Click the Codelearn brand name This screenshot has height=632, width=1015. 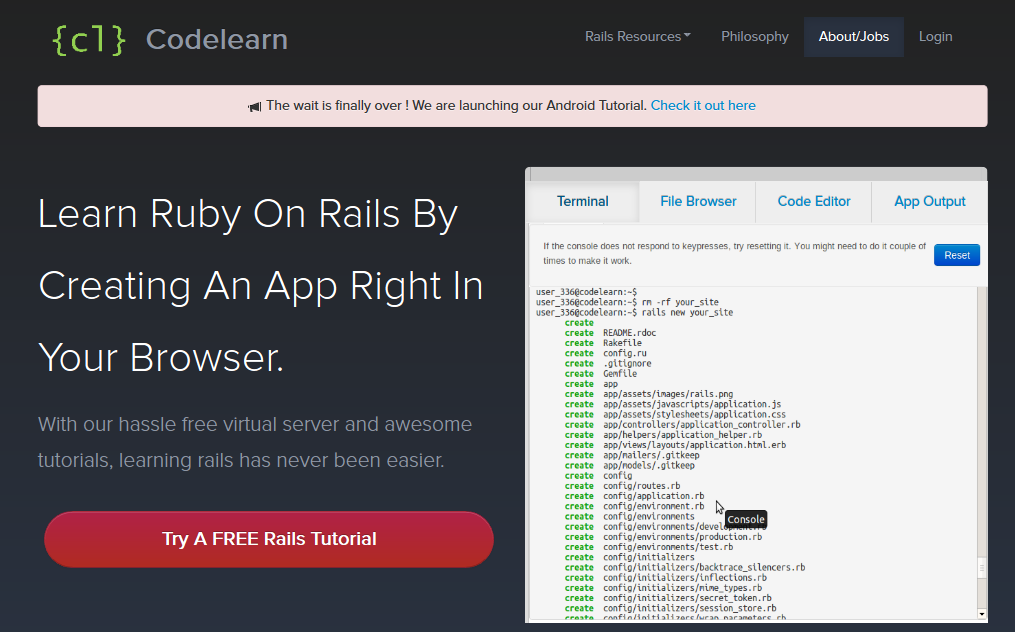pos(217,40)
